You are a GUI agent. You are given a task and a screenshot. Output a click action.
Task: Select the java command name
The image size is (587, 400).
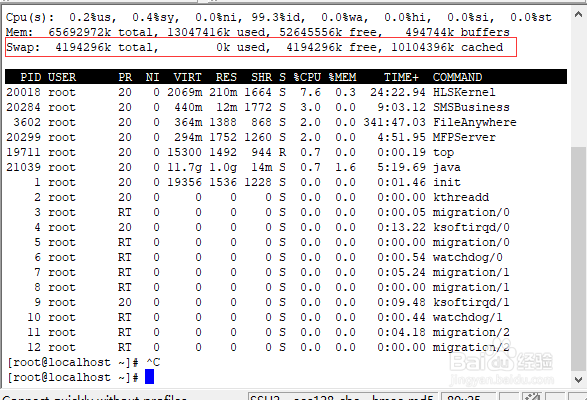(x=447, y=167)
